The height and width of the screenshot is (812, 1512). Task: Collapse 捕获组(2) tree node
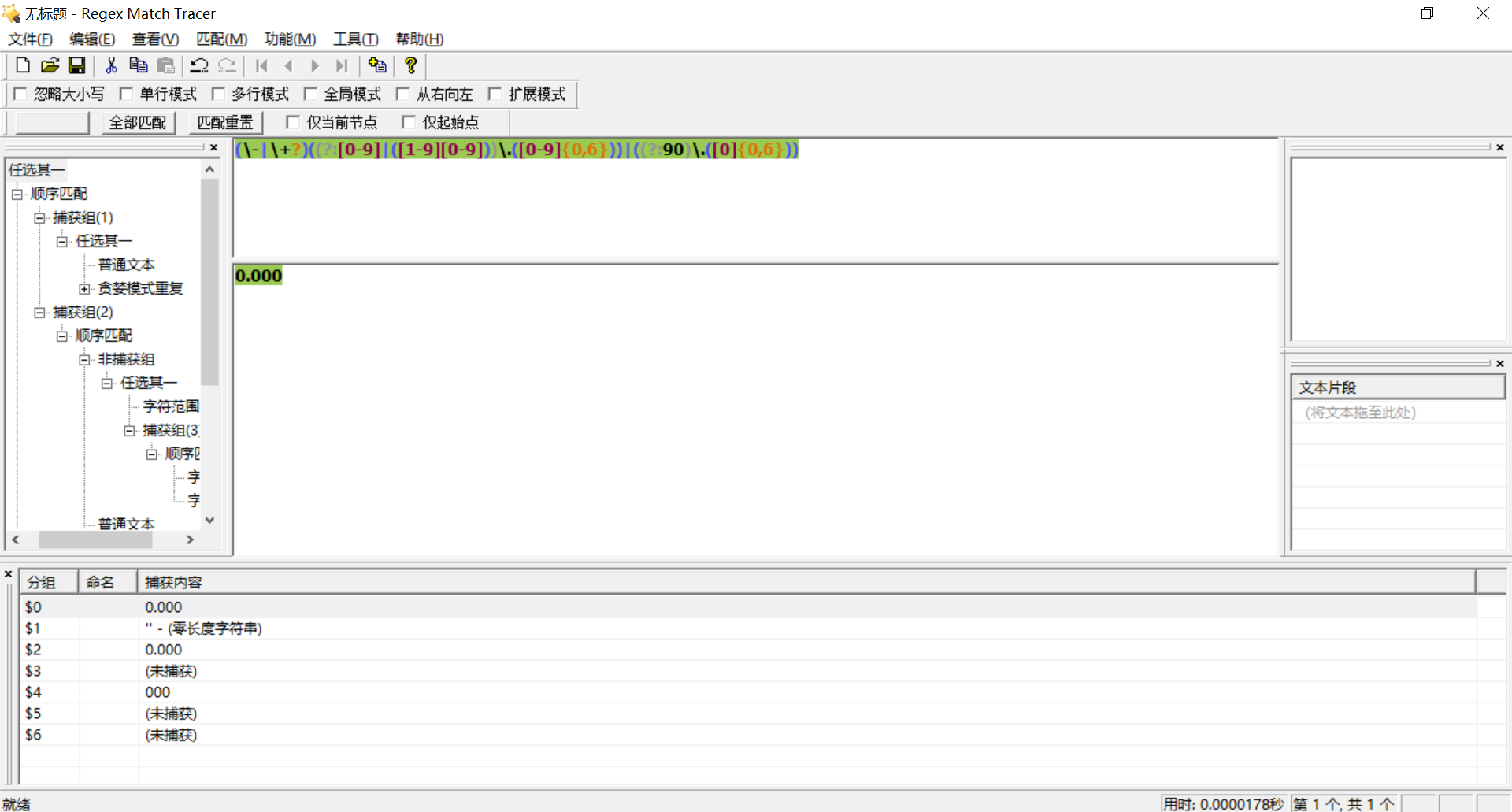tap(39, 312)
